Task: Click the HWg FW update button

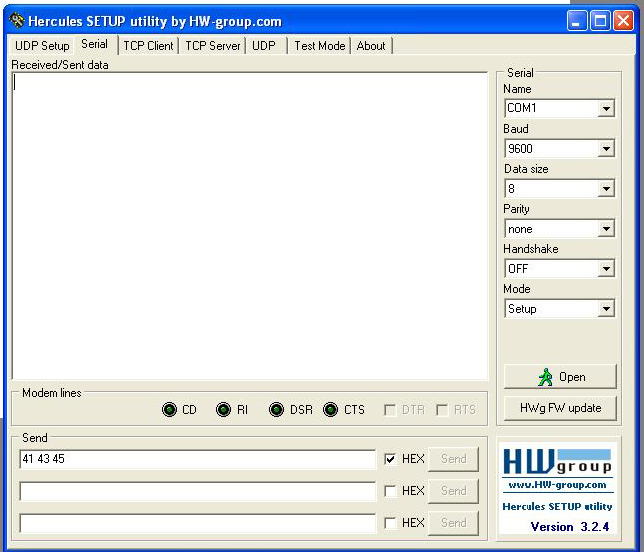Action: click(x=560, y=408)
